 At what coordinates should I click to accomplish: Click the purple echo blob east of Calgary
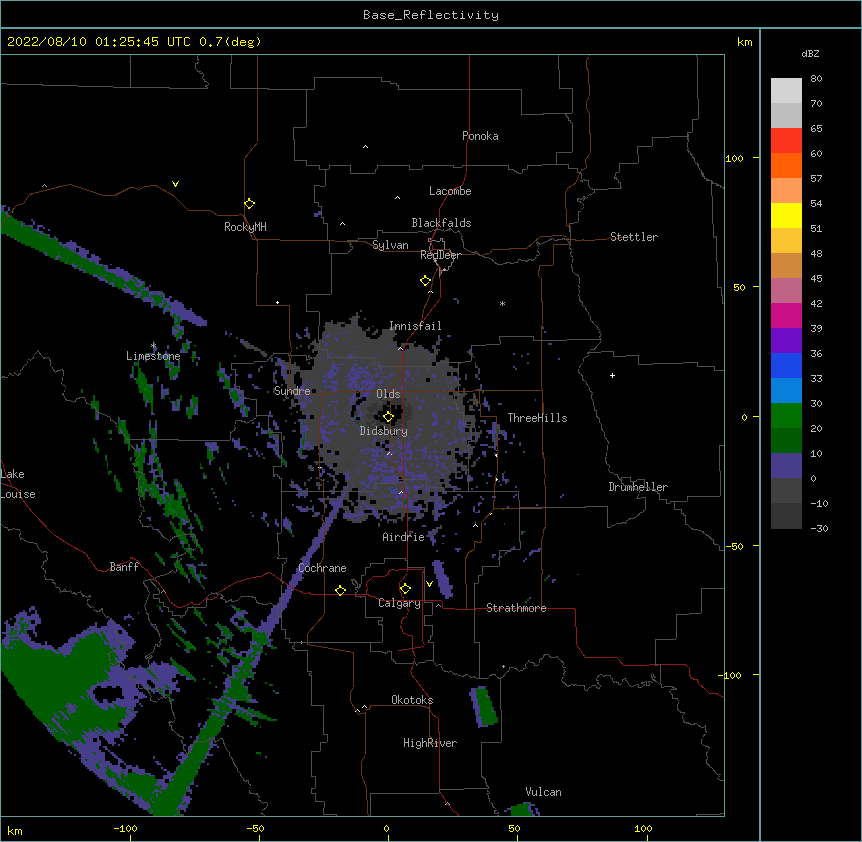(443, 579)
